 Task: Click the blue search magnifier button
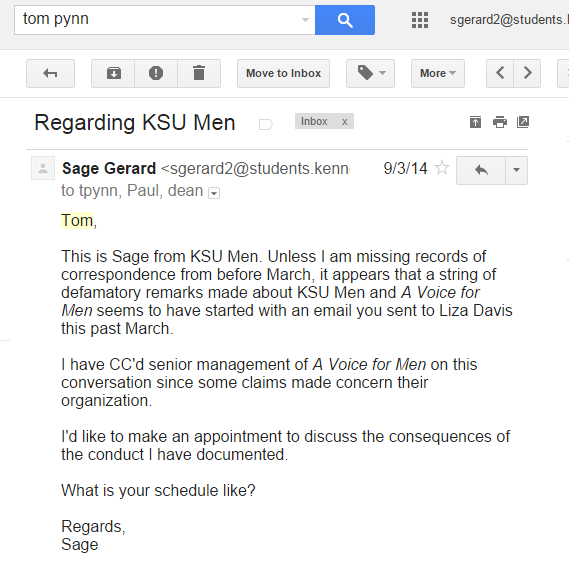click(x=345, y=20)
